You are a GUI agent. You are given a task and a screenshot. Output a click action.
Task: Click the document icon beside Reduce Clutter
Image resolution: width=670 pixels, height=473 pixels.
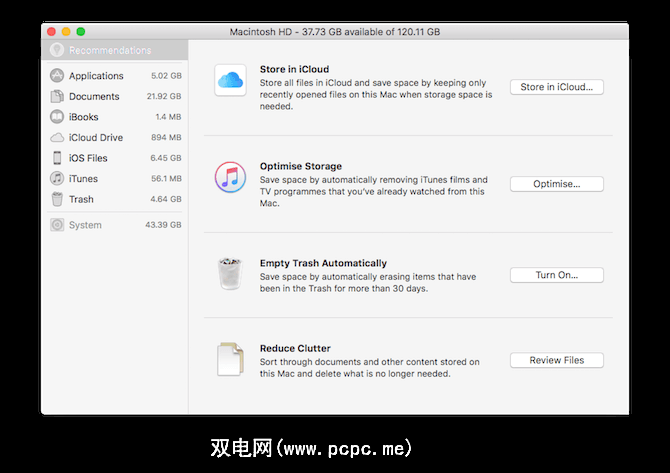(230, 359)
